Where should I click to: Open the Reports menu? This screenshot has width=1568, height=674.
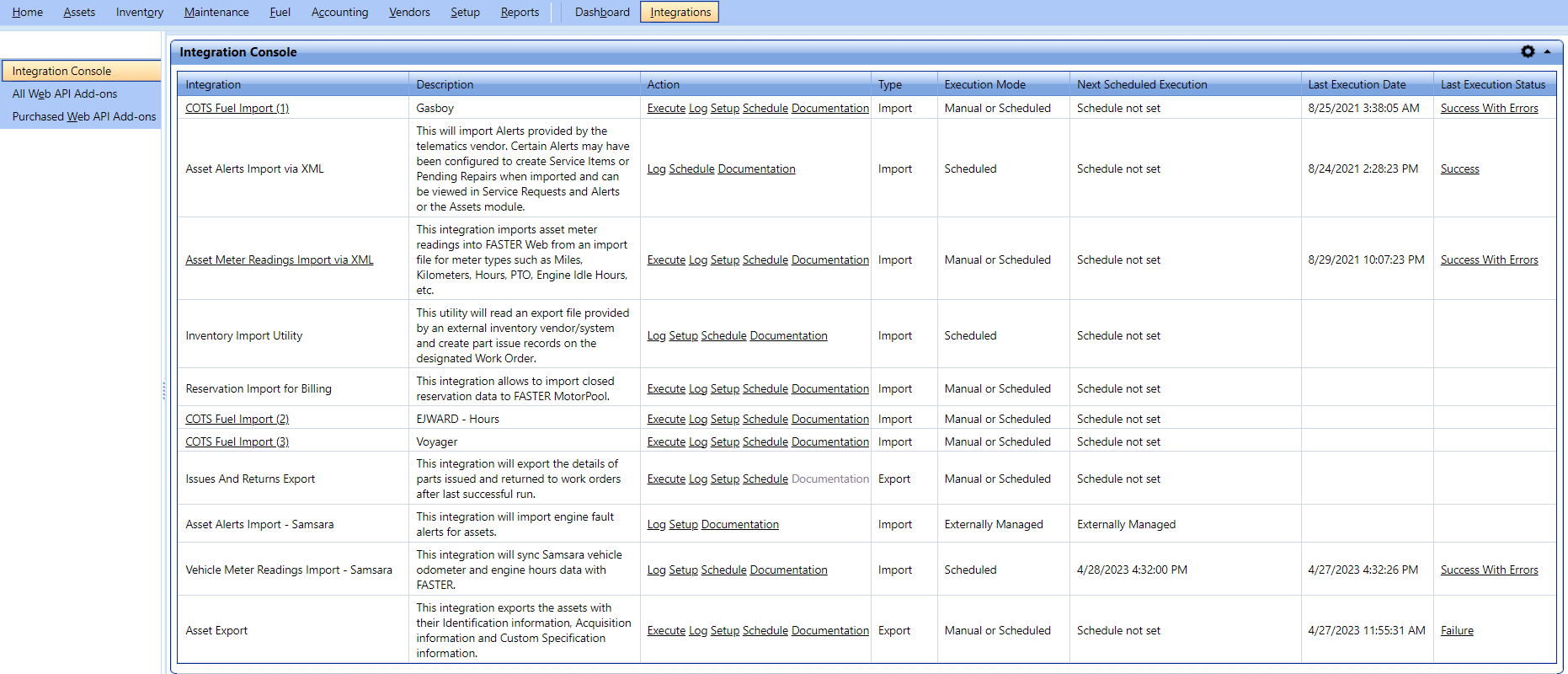tap(520, 12)
